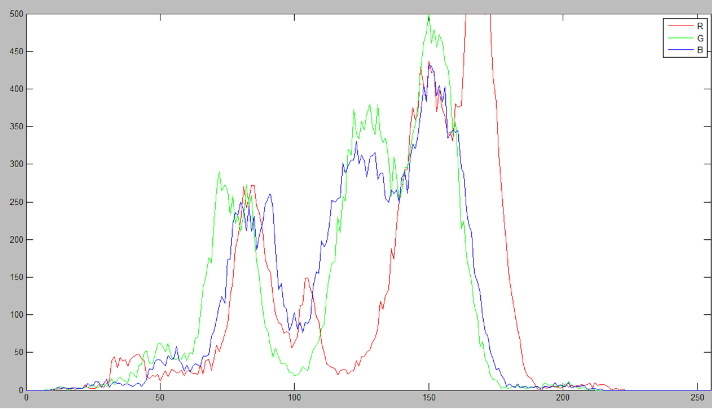Click the blue curve's peak near 90
The image size is (712, 410).
pyautogui.click(x=269, y=195)
